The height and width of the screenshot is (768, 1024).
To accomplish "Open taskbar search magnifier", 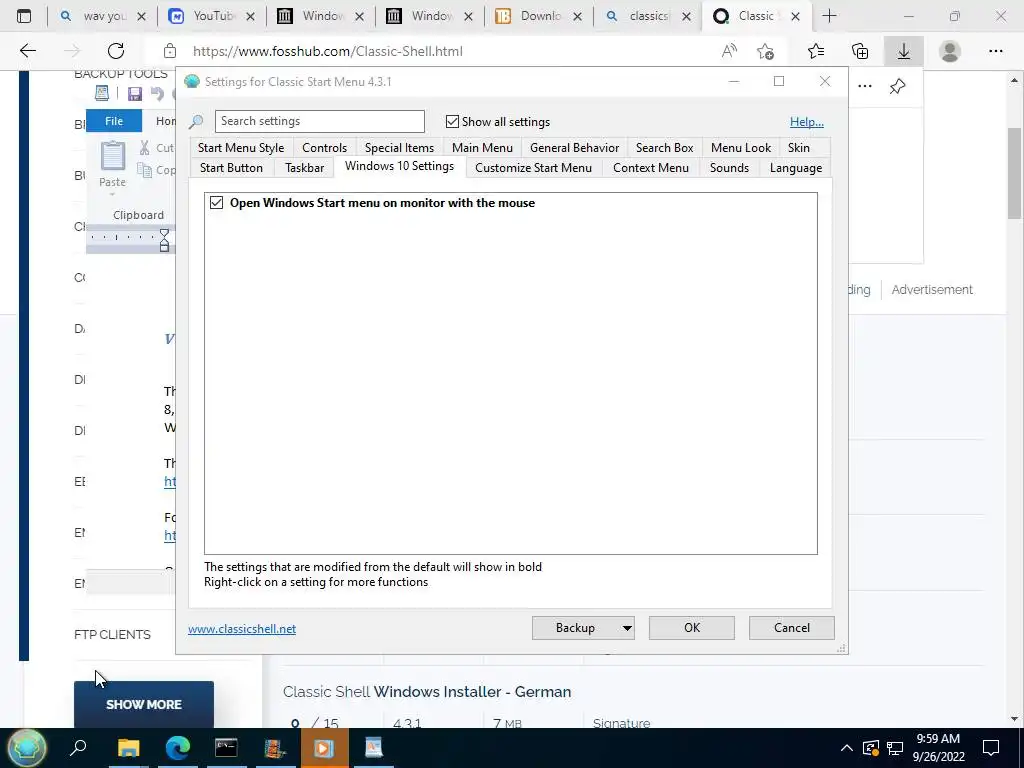I will (x=78, y=748).
